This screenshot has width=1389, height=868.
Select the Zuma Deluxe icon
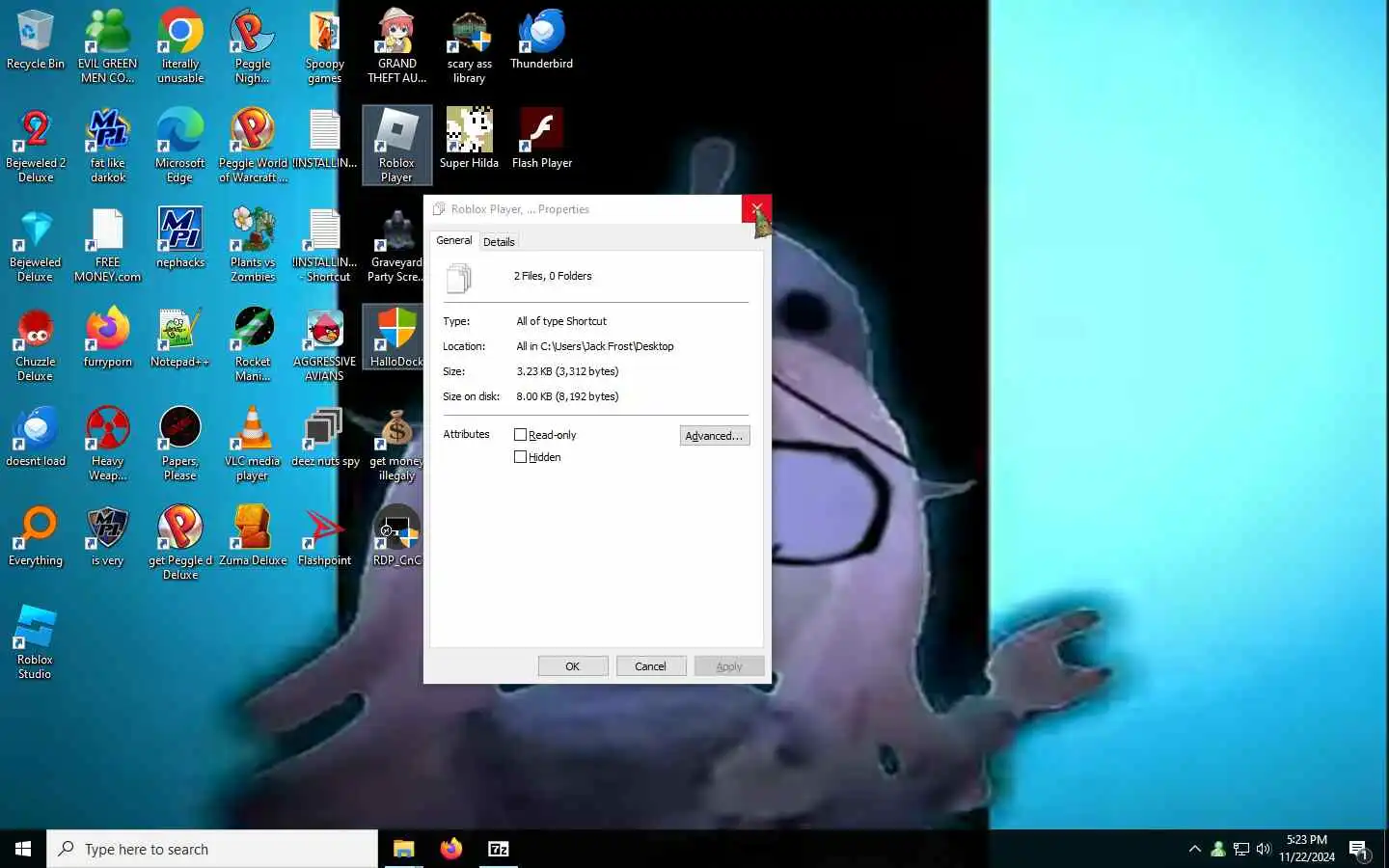pyautogui.click(x=253, y=536)
